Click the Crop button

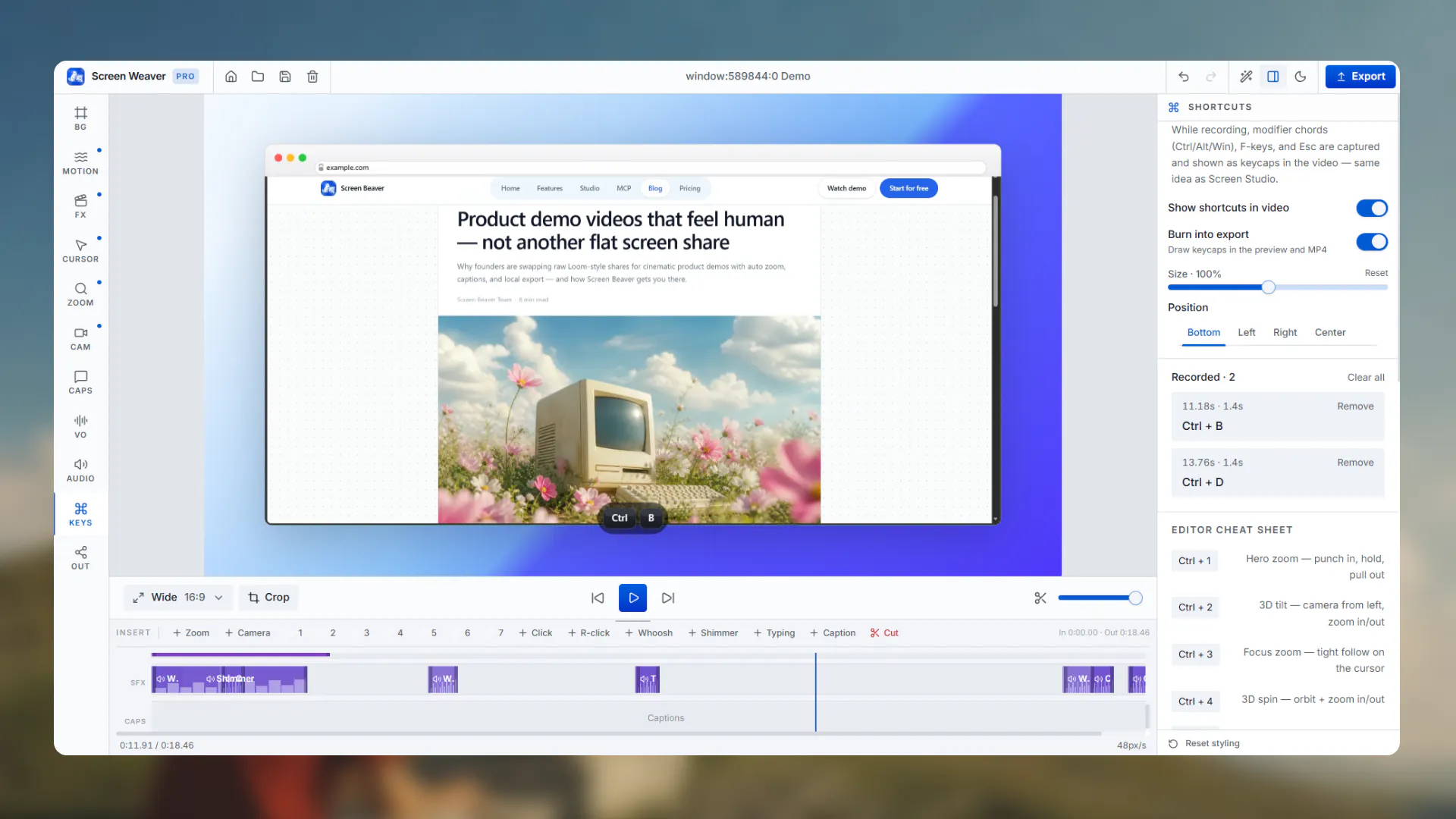pyautogui.click(x=269, y=598)
